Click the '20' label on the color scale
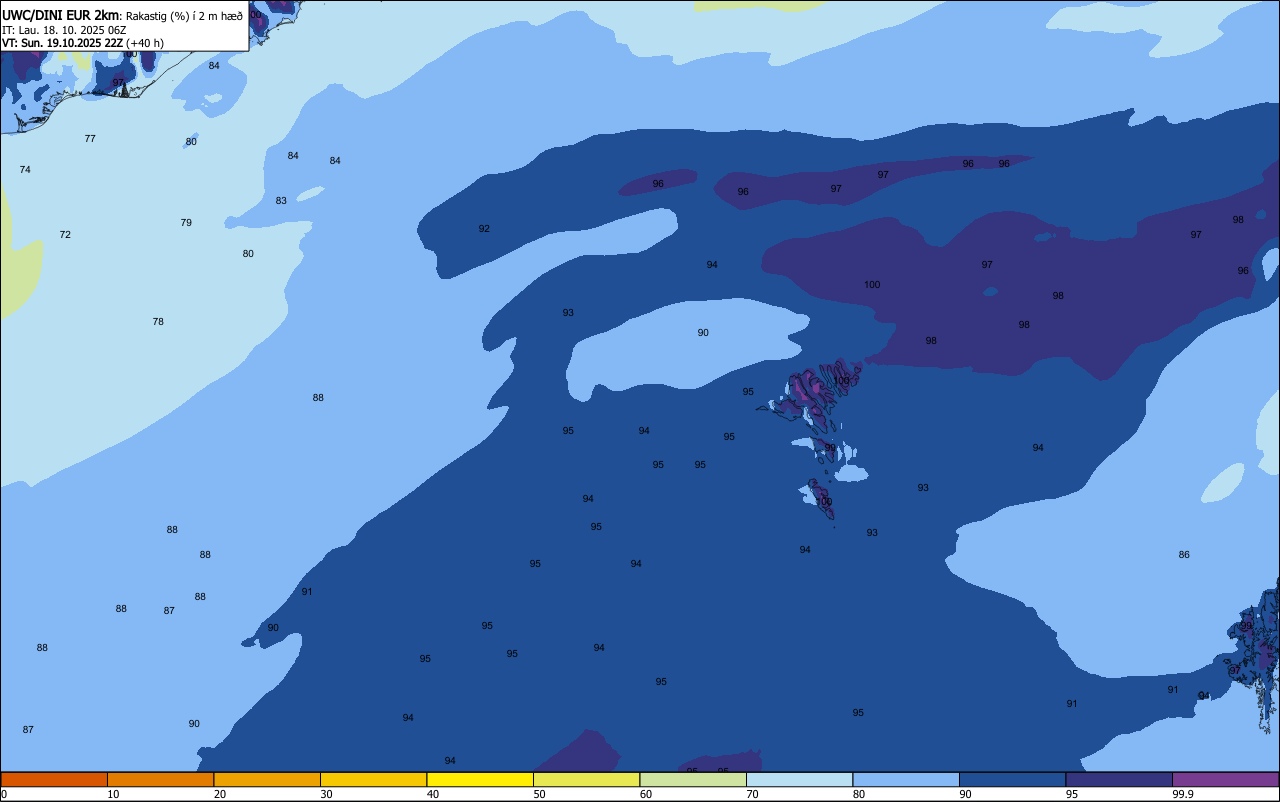Screen dimensions: 1280x802 click(x=220, y=794)
